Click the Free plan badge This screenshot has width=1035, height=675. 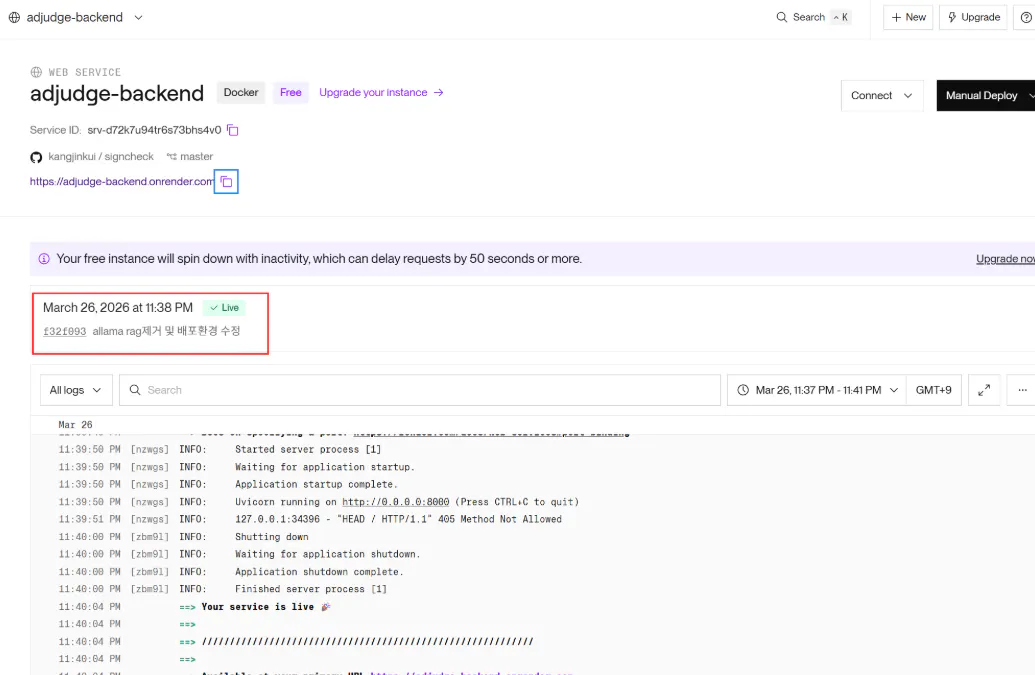click(290, 92)
